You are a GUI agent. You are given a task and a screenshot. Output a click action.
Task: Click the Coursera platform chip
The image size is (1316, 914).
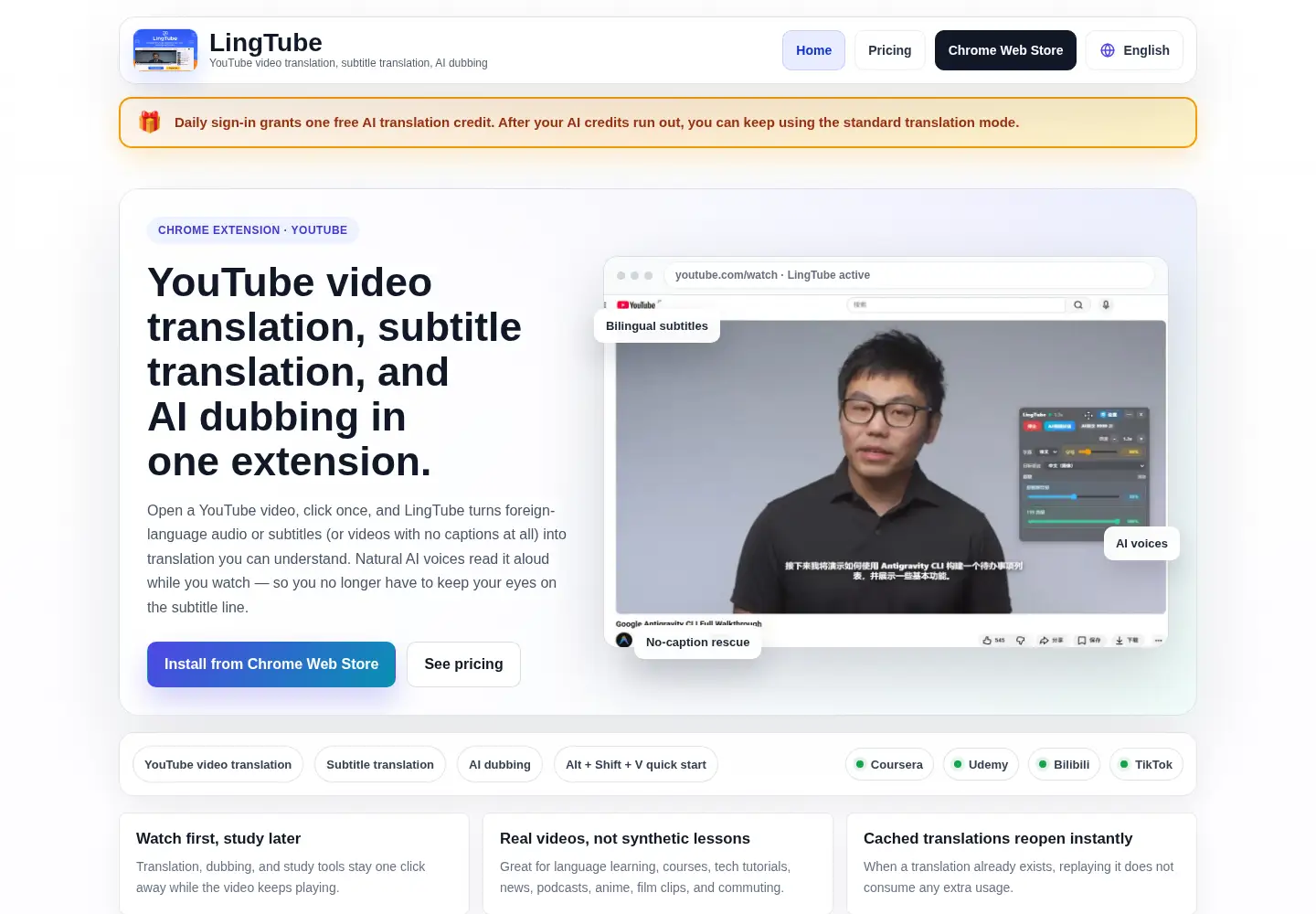coord(889,764)
